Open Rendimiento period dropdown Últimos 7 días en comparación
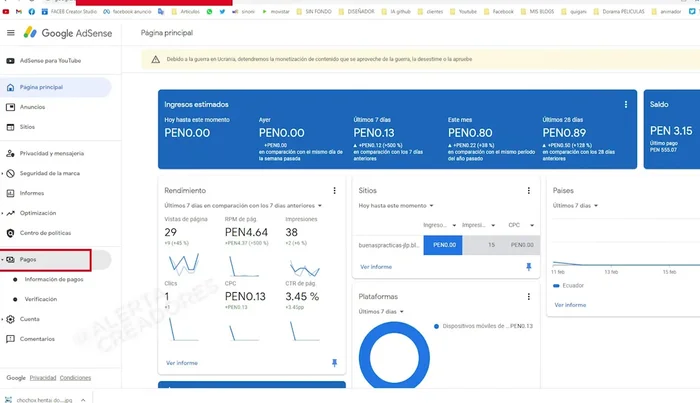The height and width of the screenshot is (403, 700). [243, 206]
